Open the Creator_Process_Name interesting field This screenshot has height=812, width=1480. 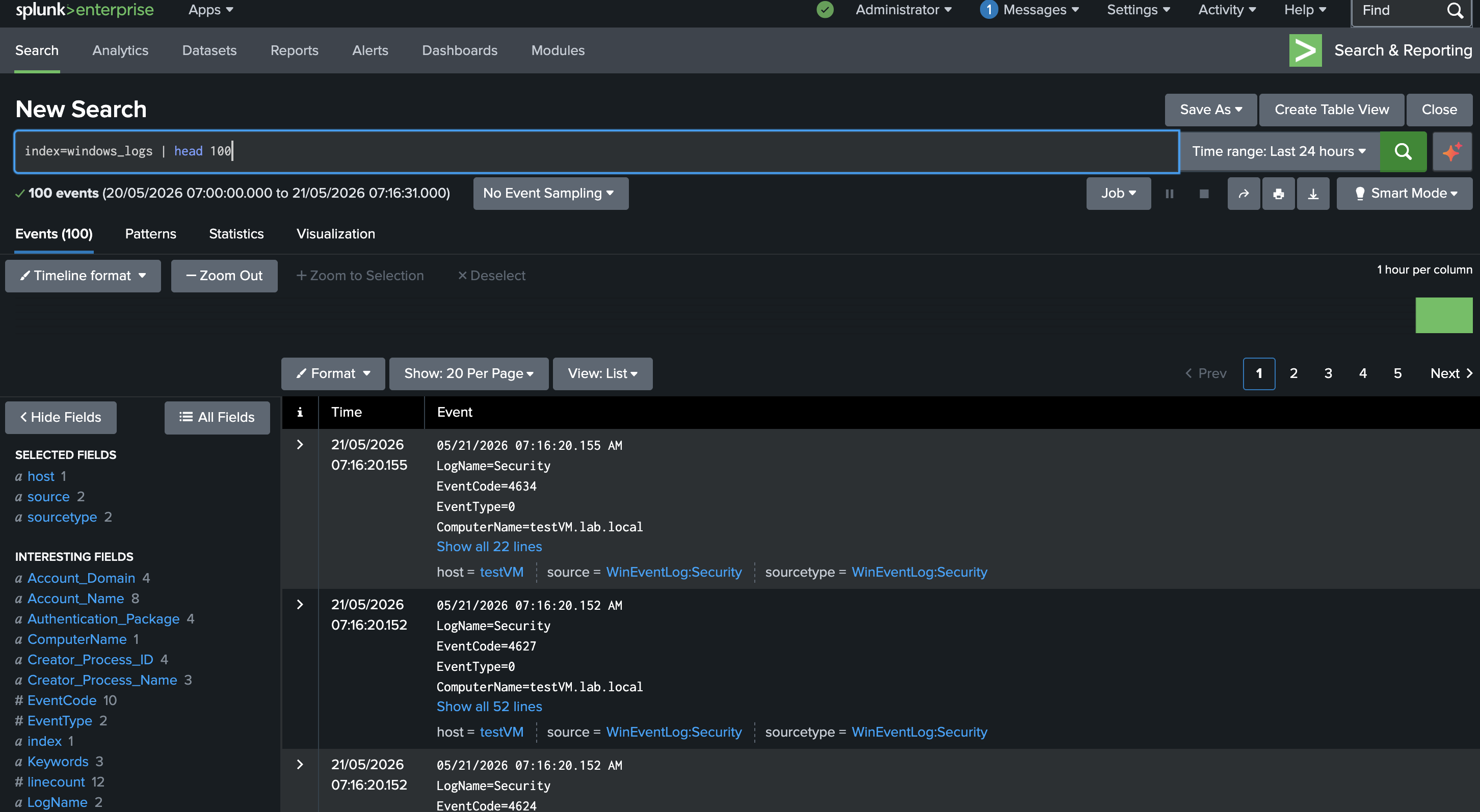click(102, 681)
